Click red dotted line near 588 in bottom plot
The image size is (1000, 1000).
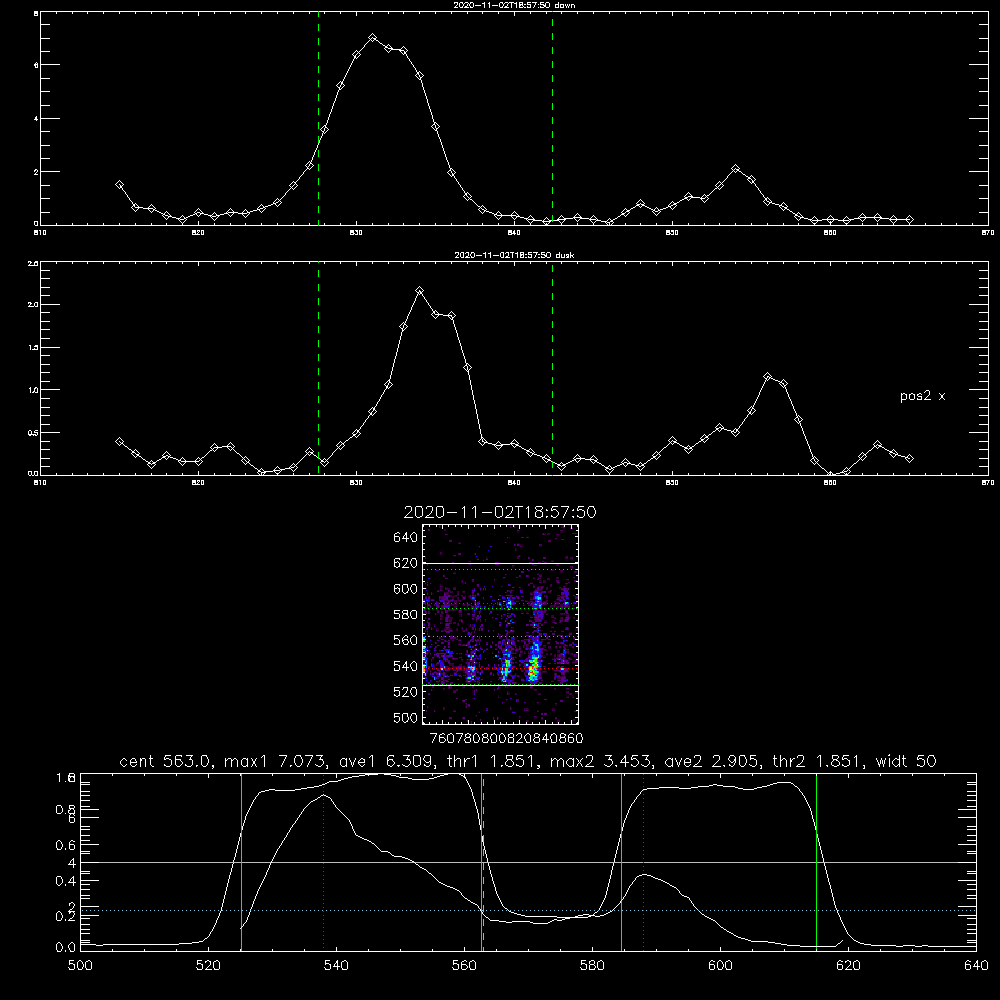tap(643, 862)
